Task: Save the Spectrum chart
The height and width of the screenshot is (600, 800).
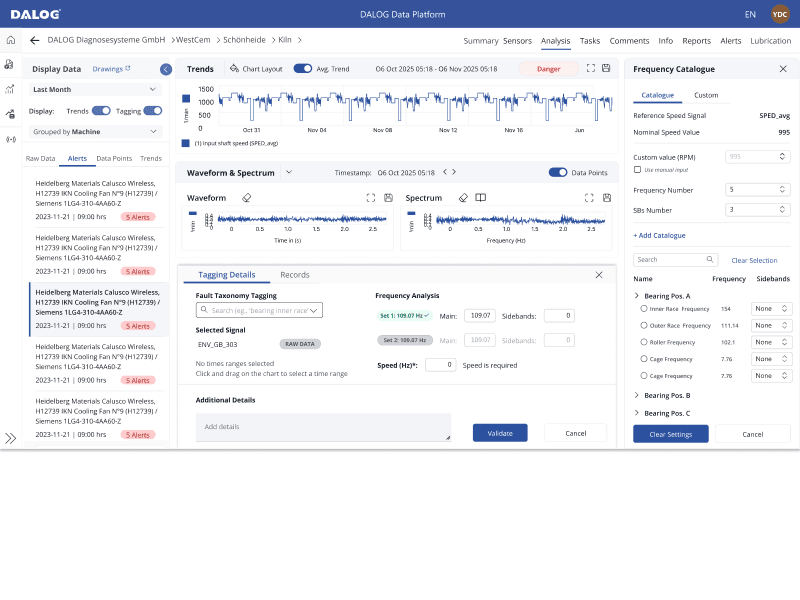Action: [x=607, y=197]
